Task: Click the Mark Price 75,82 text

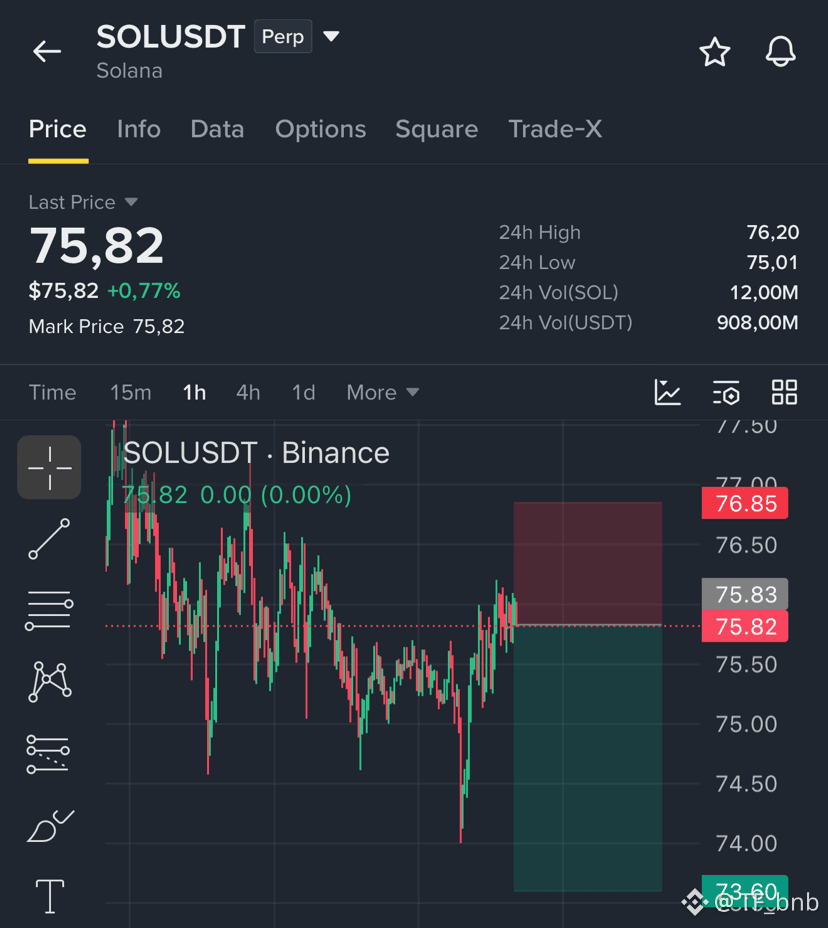Action: pyautogui.click(x=107, y=326)
